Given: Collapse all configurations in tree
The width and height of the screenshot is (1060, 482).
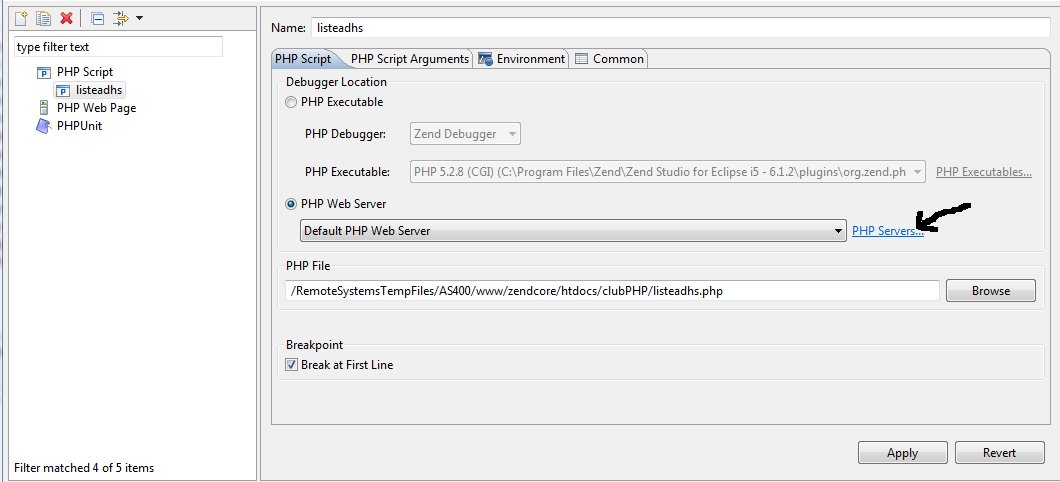Looking at the screenshot, I should (x=97, y=18).
